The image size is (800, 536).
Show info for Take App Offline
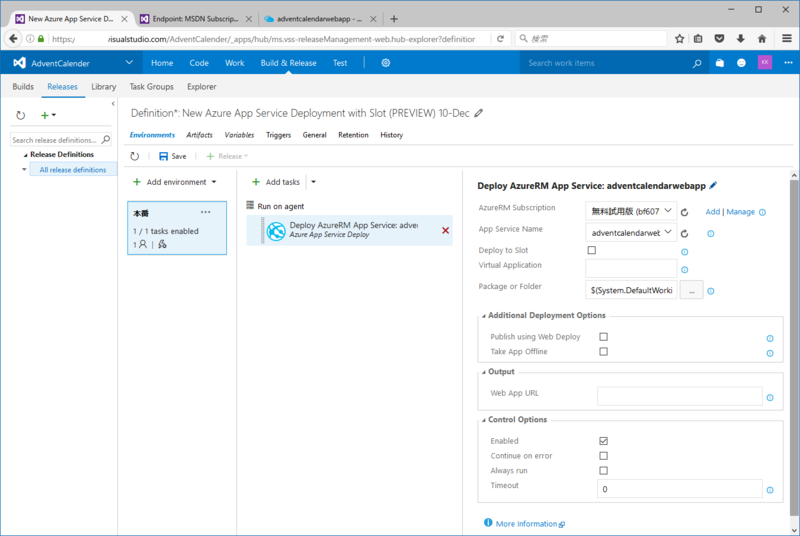770,353
